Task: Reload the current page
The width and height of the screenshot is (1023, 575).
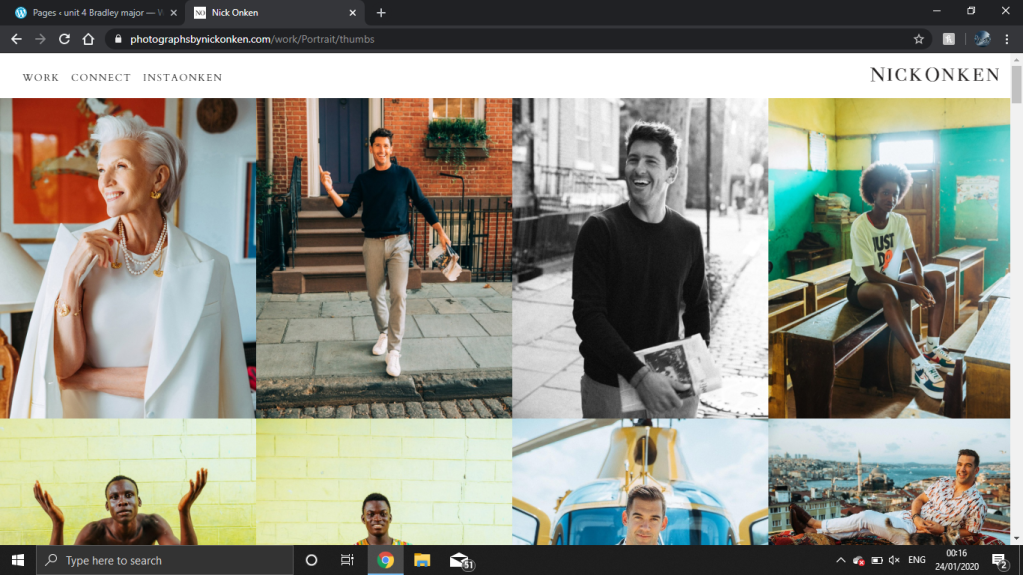Action: point(64,39)
